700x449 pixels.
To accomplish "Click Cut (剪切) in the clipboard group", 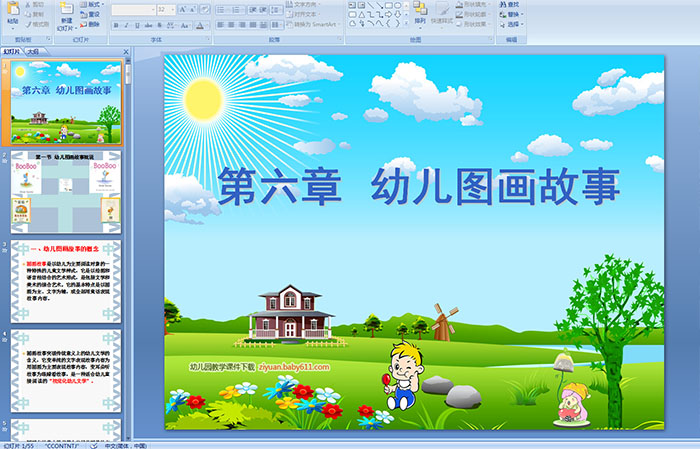I will coord(35,4).
